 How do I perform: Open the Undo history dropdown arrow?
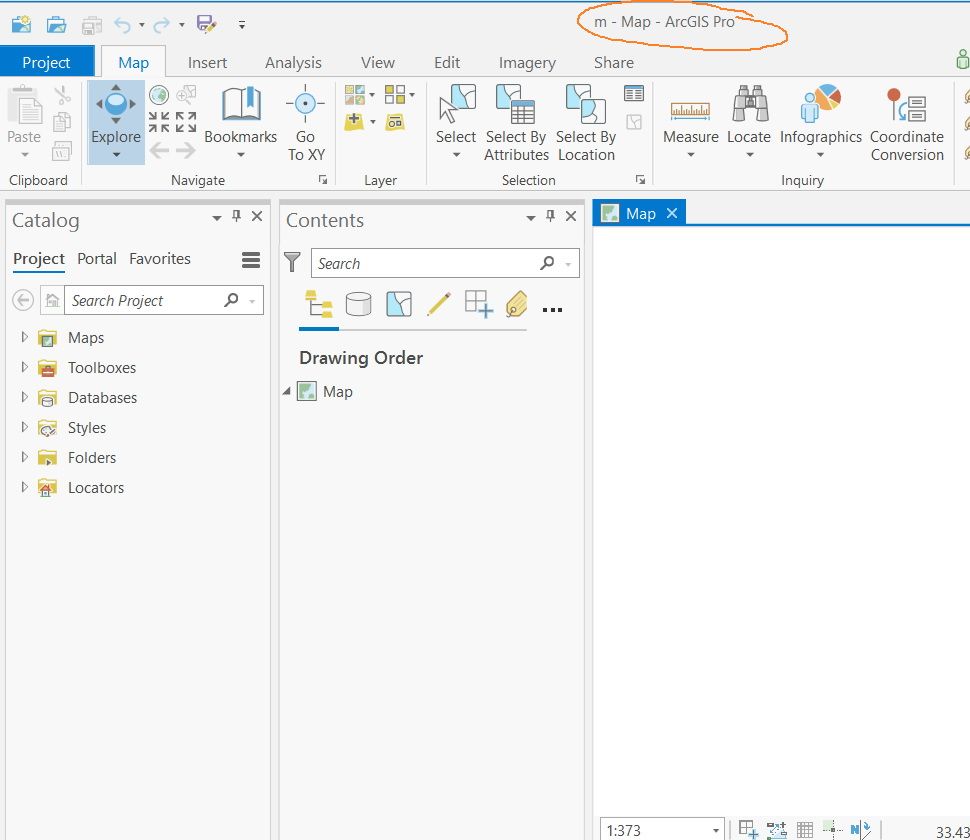tap(142, 25)
